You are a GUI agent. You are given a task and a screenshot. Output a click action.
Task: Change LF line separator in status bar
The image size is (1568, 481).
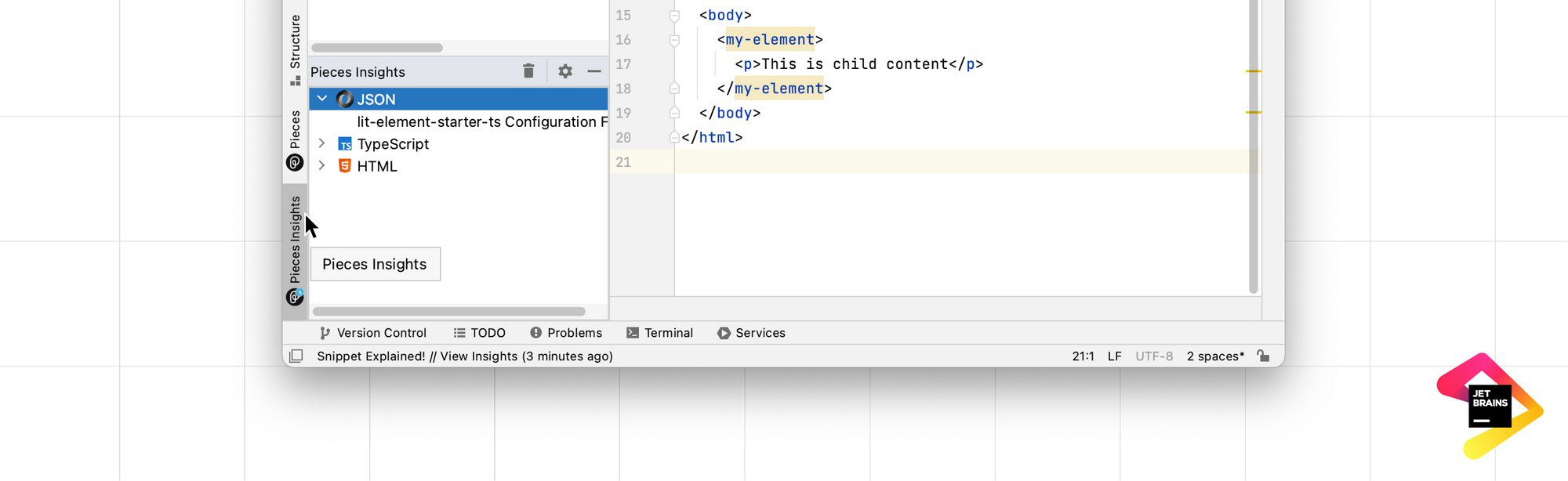click(x=1114, y=356)
